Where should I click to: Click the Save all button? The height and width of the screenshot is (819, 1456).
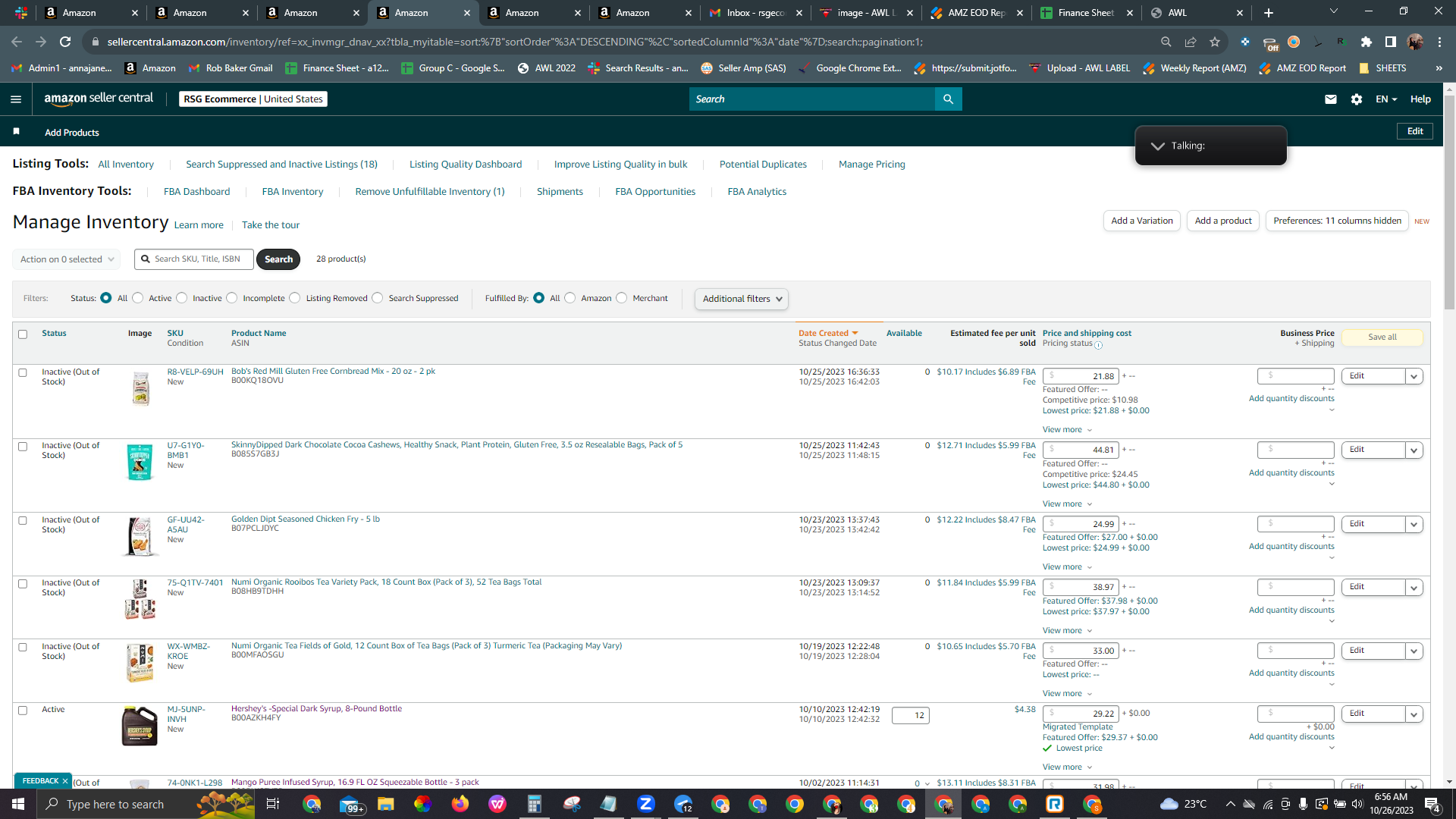(1382, 337)
